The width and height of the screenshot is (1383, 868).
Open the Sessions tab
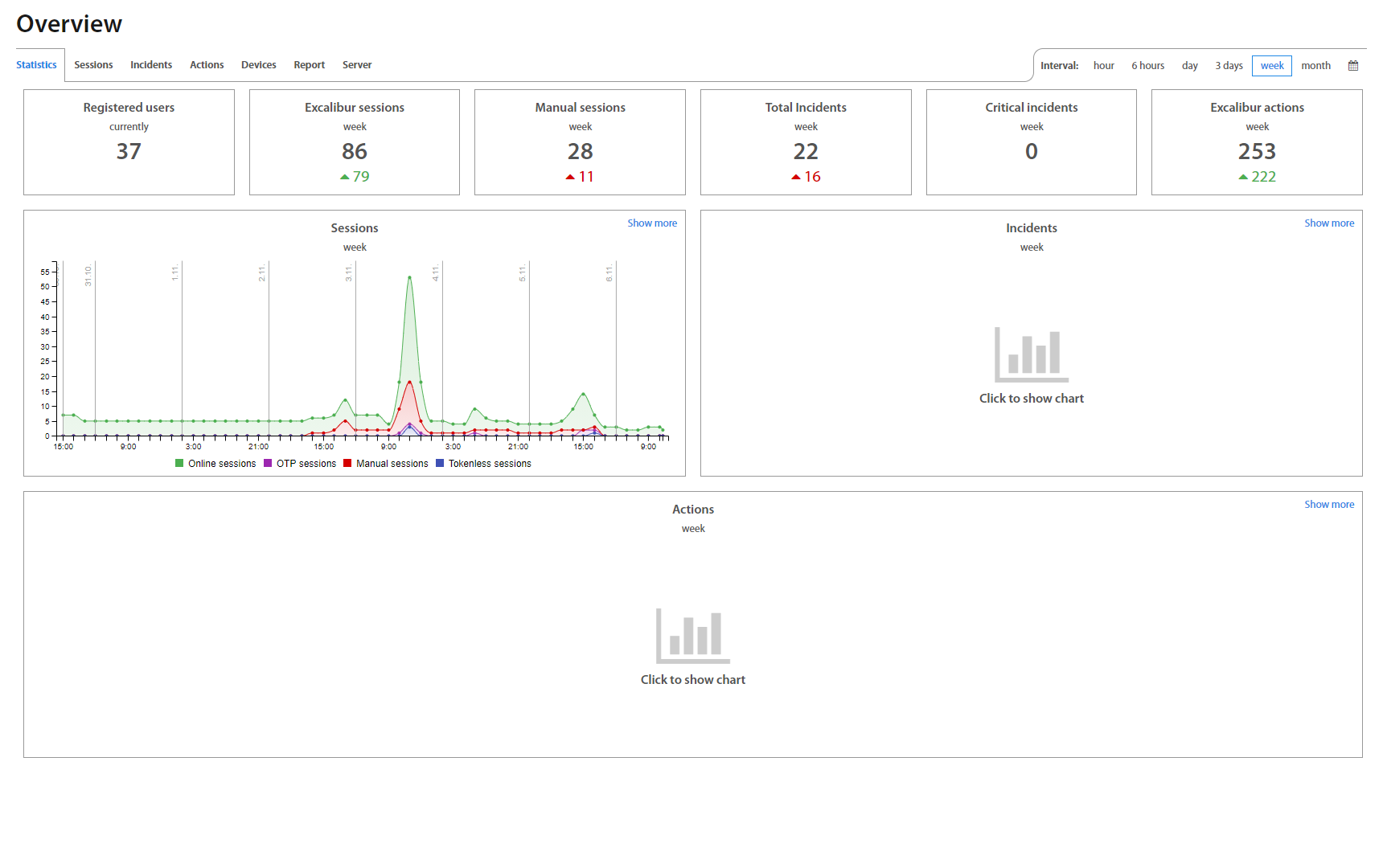(x=93, y=65)
